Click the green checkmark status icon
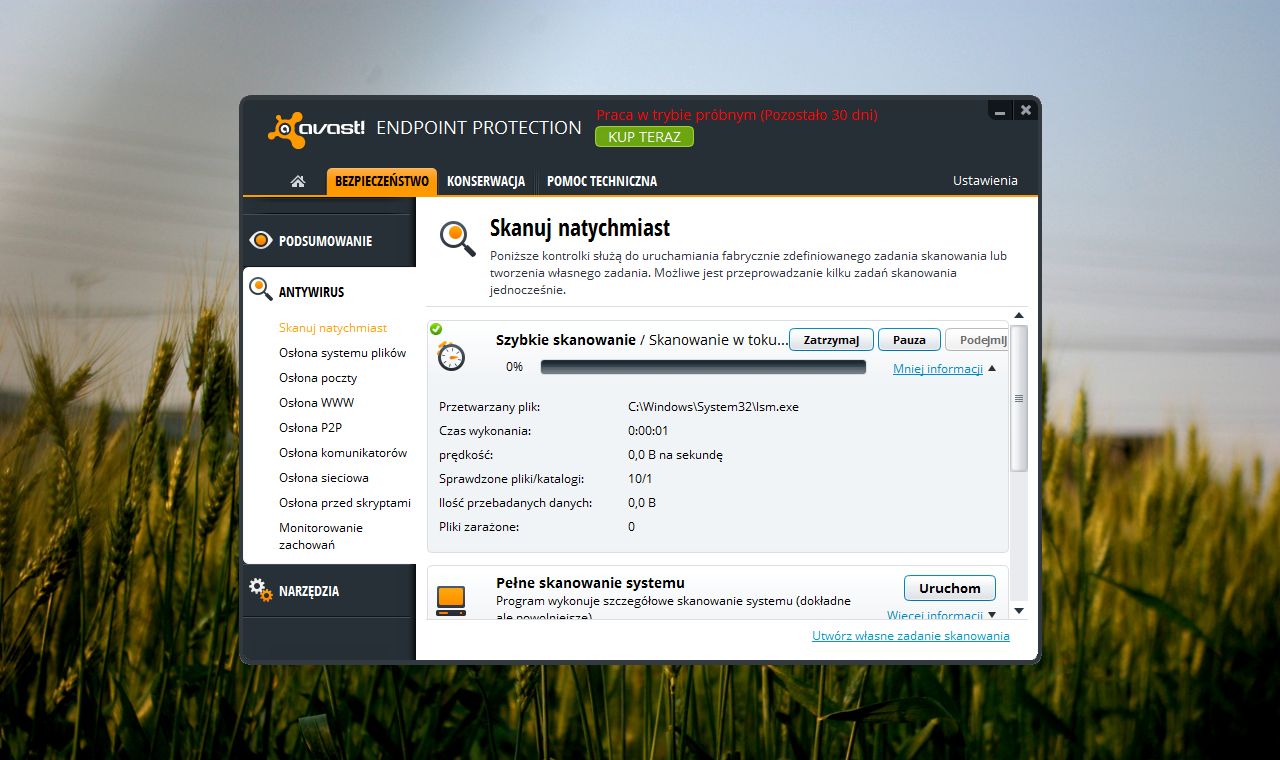Viewport: 1280px width, 760px height. click(436, 328)
